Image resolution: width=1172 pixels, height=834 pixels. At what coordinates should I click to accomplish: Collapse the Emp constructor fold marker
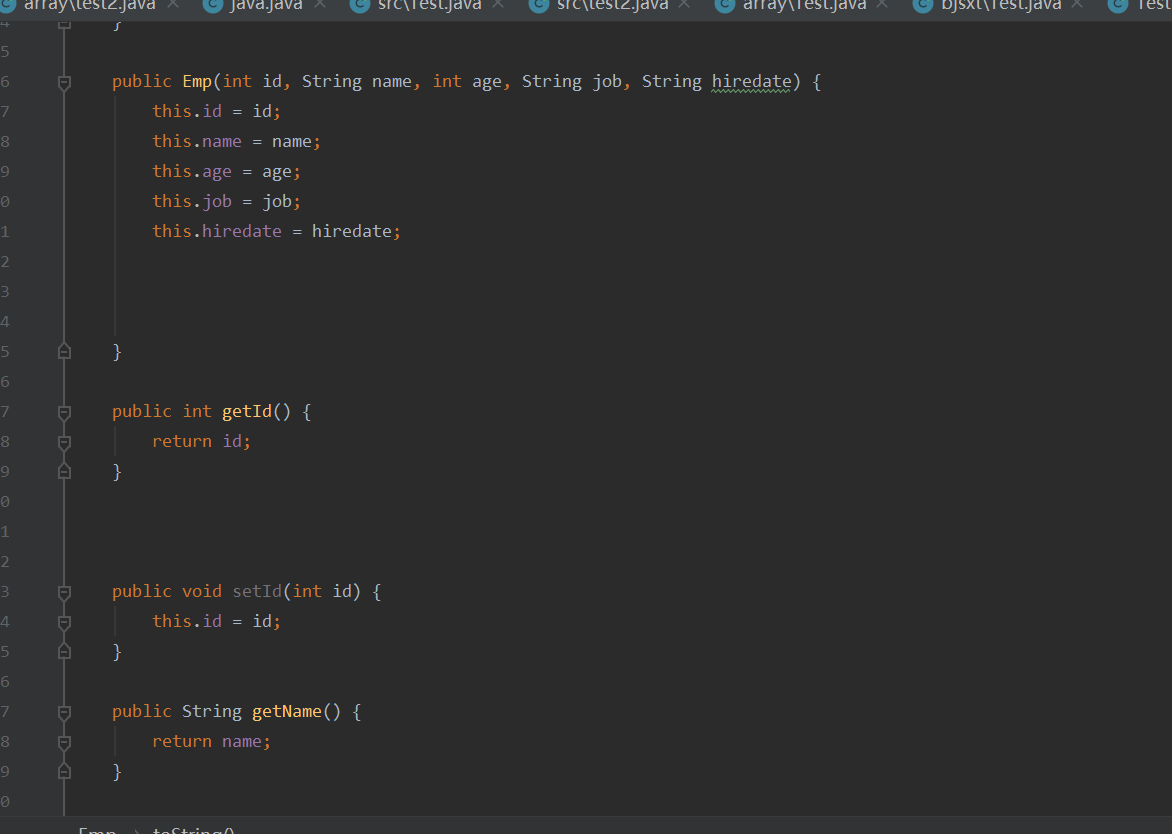pyautogui.click(x=64, y=82)
